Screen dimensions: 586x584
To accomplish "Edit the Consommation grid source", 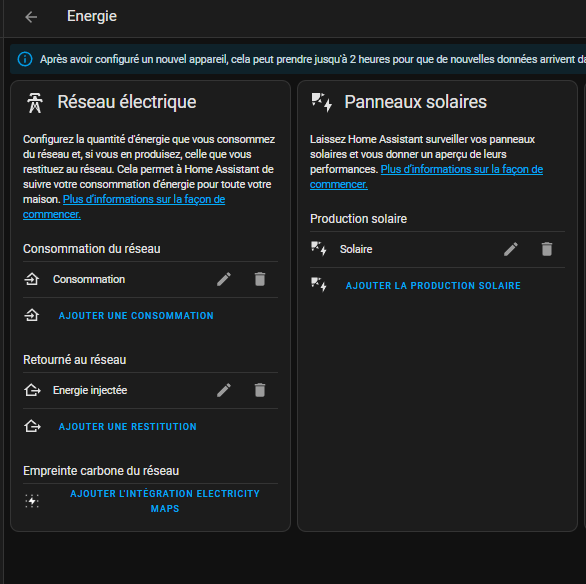I will [224, 279].
